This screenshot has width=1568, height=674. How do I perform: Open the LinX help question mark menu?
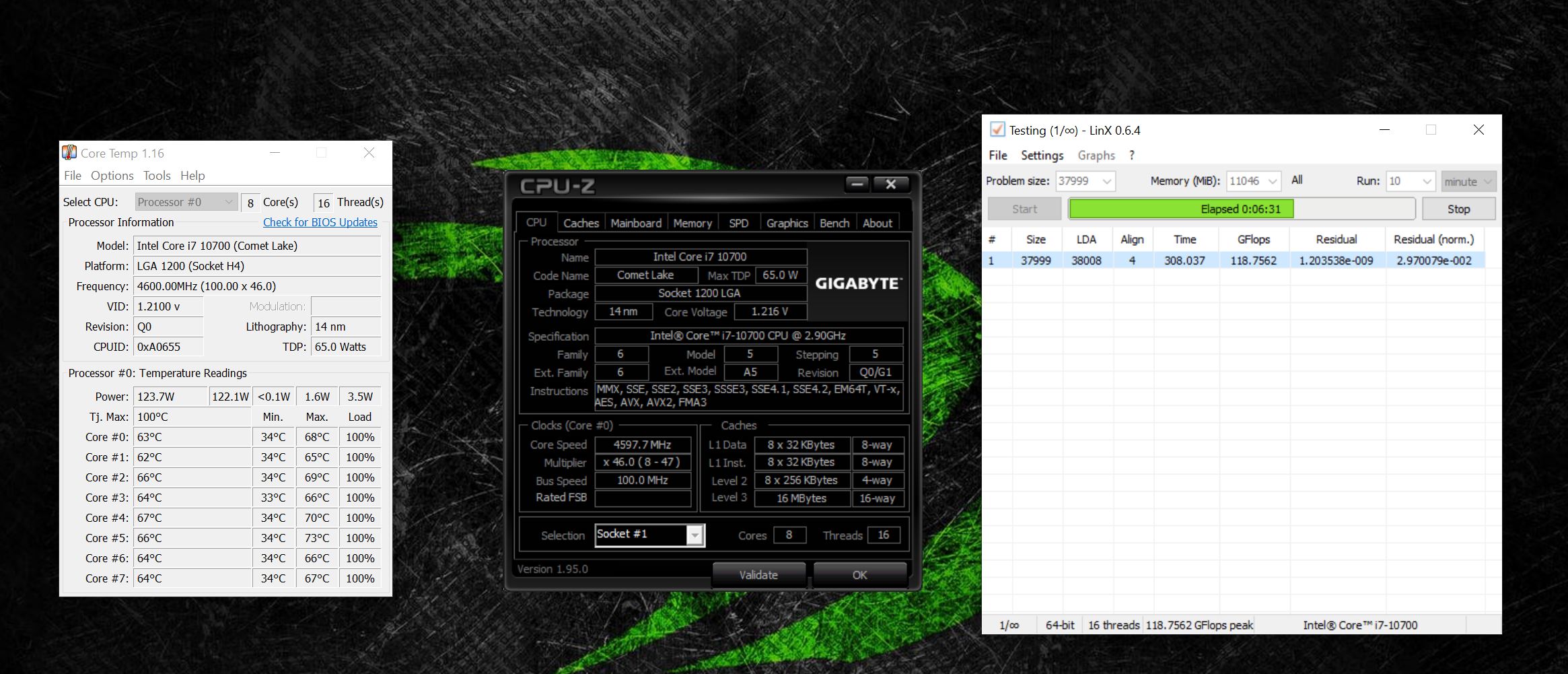[x=1132, y=156]
